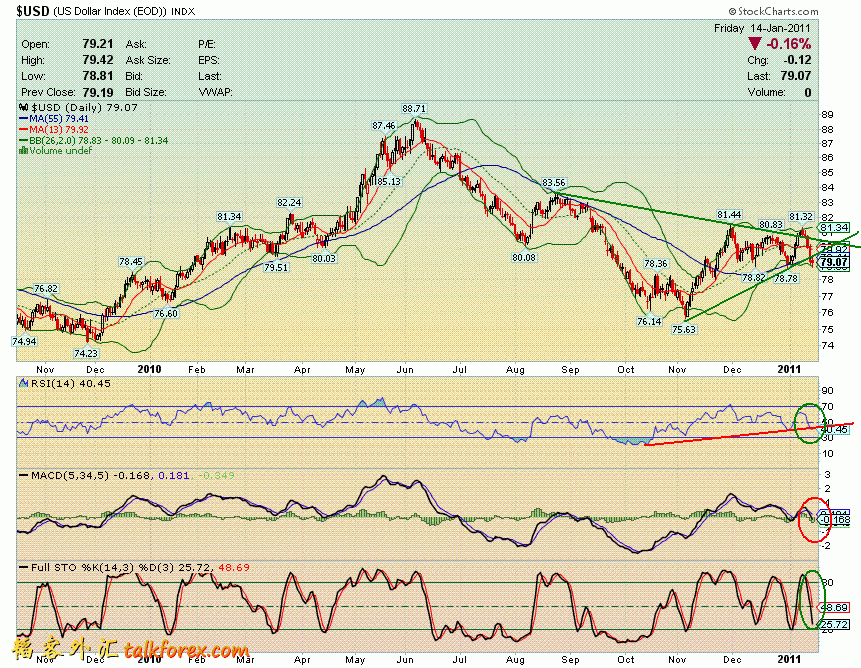Click the 2011 marker on the time axis
The width and height of the screenshot is (861, 668).
pyautogui.click(x=791, y=368)
